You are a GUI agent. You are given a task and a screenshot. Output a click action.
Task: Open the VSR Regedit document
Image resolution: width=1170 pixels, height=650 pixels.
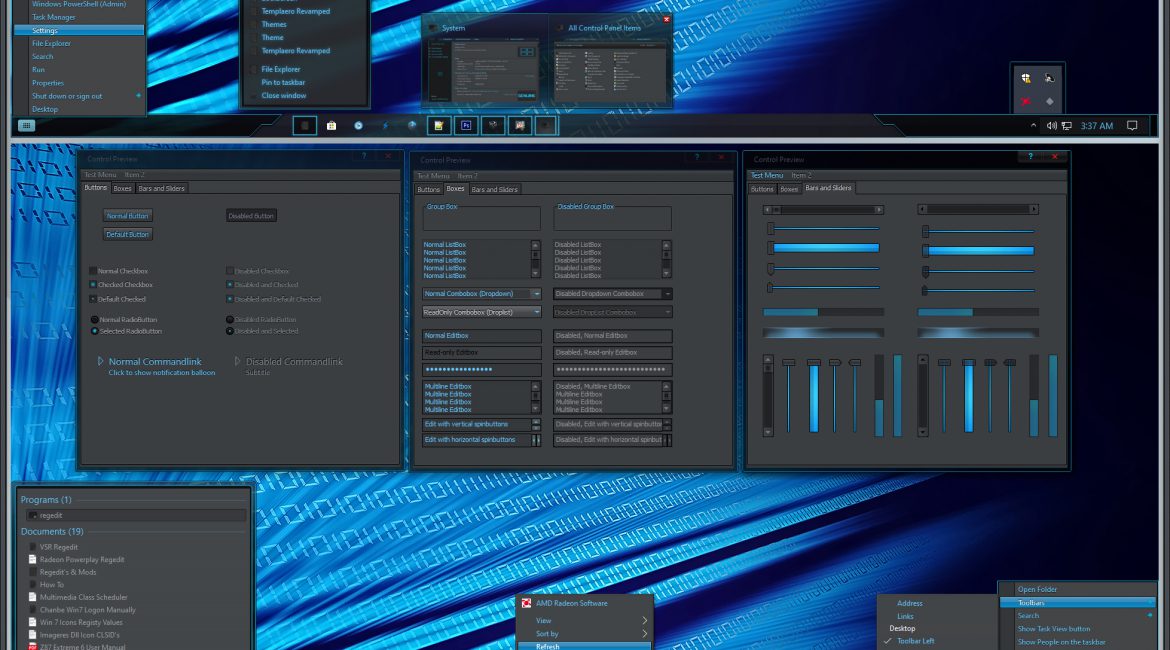click(58, 547)
